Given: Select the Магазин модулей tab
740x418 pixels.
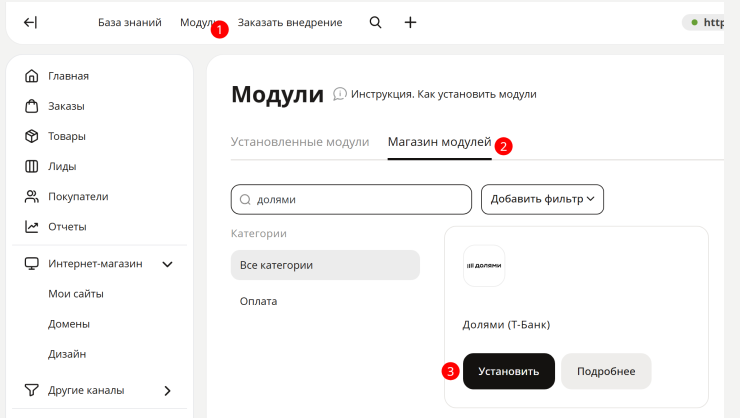Looking at the screenshot, I should (439, 142).
